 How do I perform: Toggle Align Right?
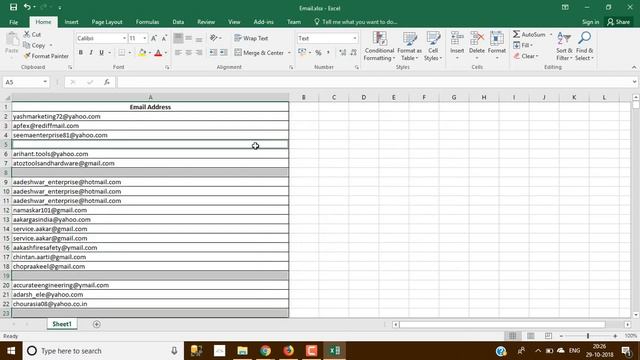click(x=199, y=53)
